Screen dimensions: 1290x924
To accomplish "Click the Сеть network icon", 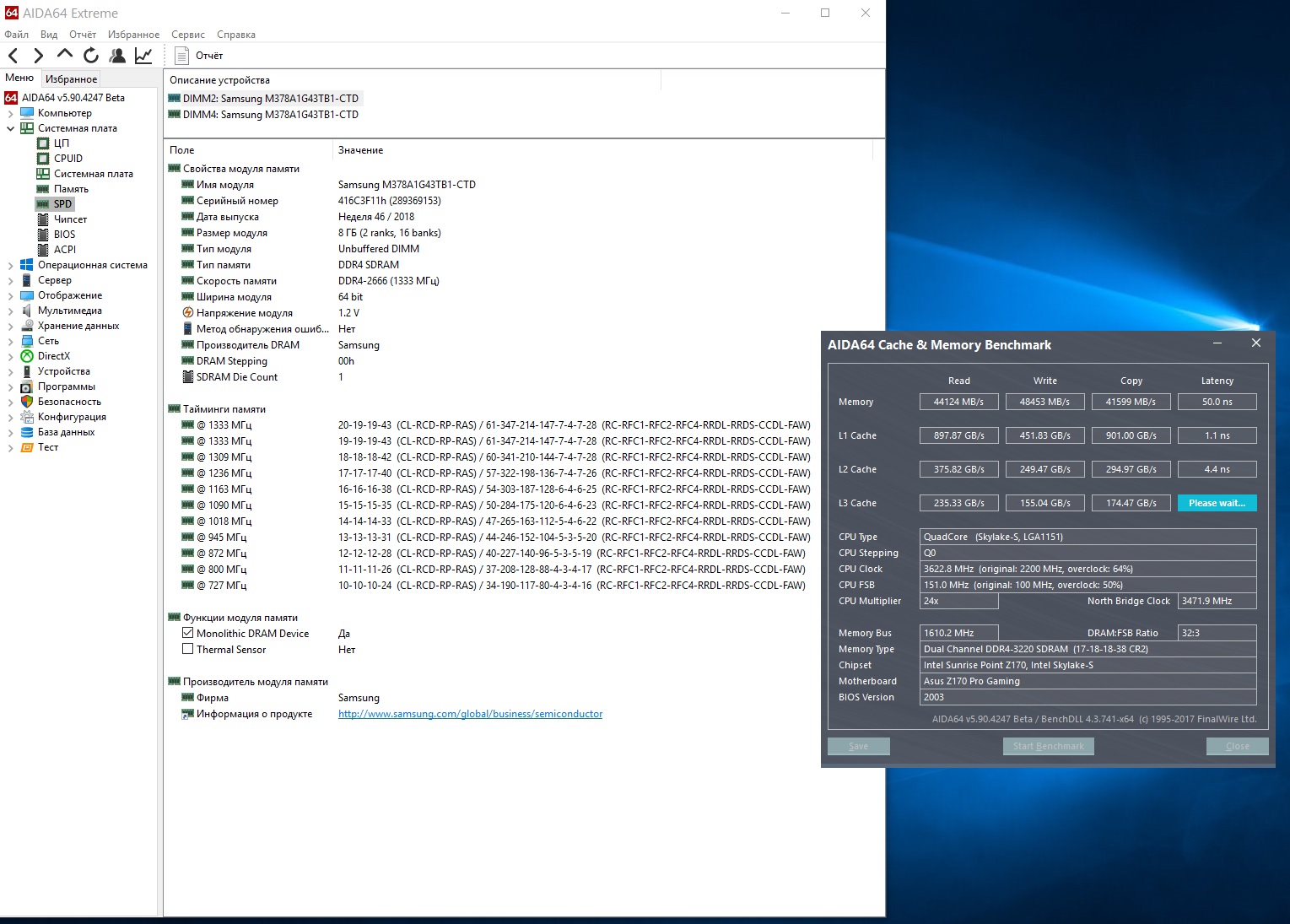I will [x=27, y=341].
